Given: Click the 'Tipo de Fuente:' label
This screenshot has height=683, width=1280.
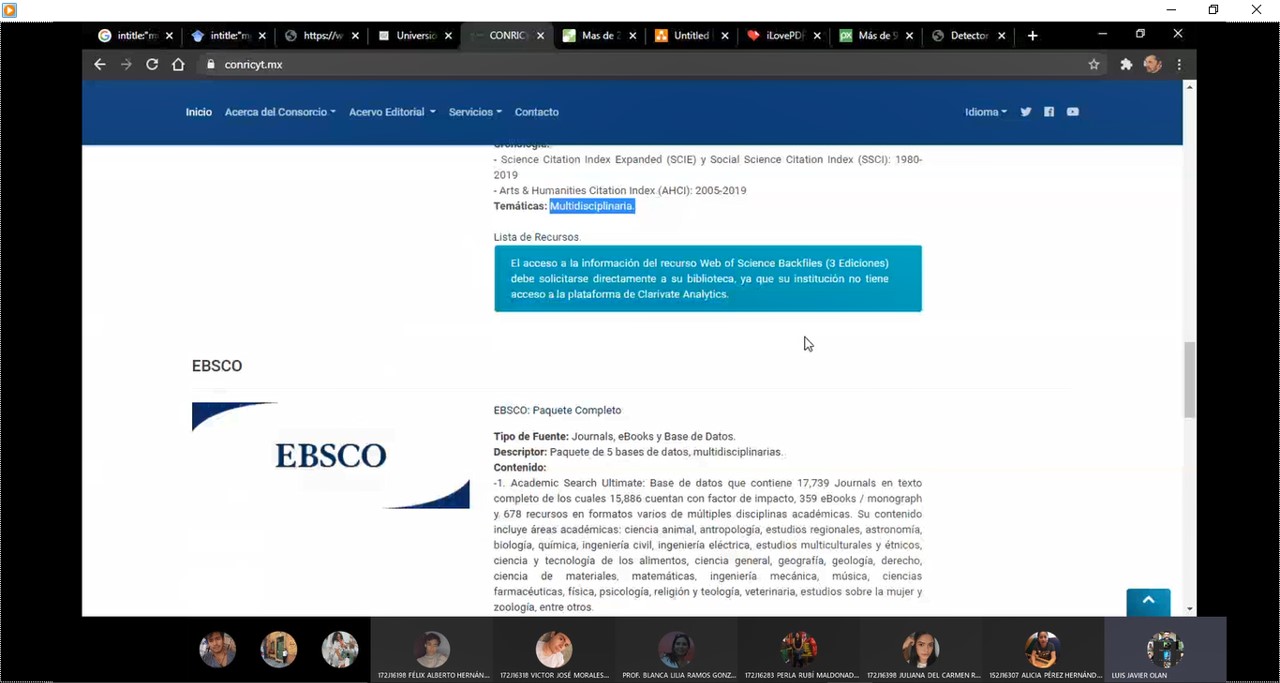Looking at the screenshot, I should click(x=531, y=436).
